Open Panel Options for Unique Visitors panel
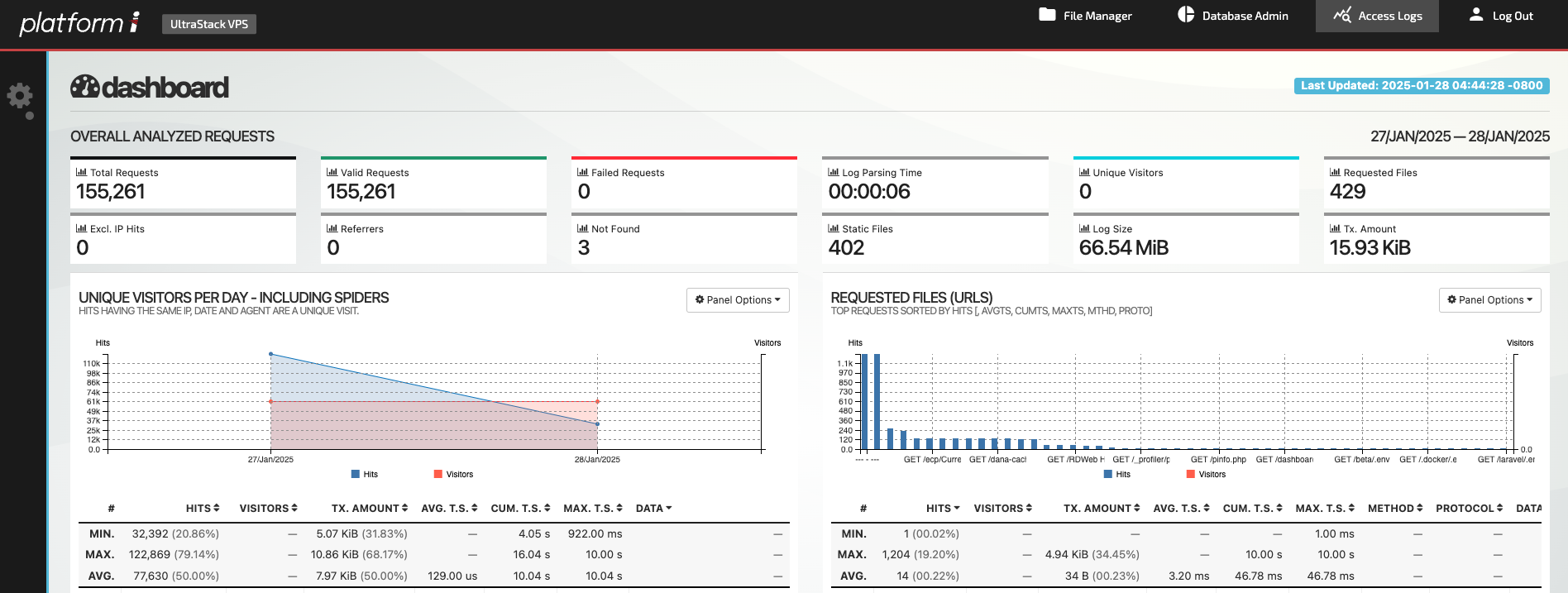Viewport: 1568px width, 593px height. point(738,300)
